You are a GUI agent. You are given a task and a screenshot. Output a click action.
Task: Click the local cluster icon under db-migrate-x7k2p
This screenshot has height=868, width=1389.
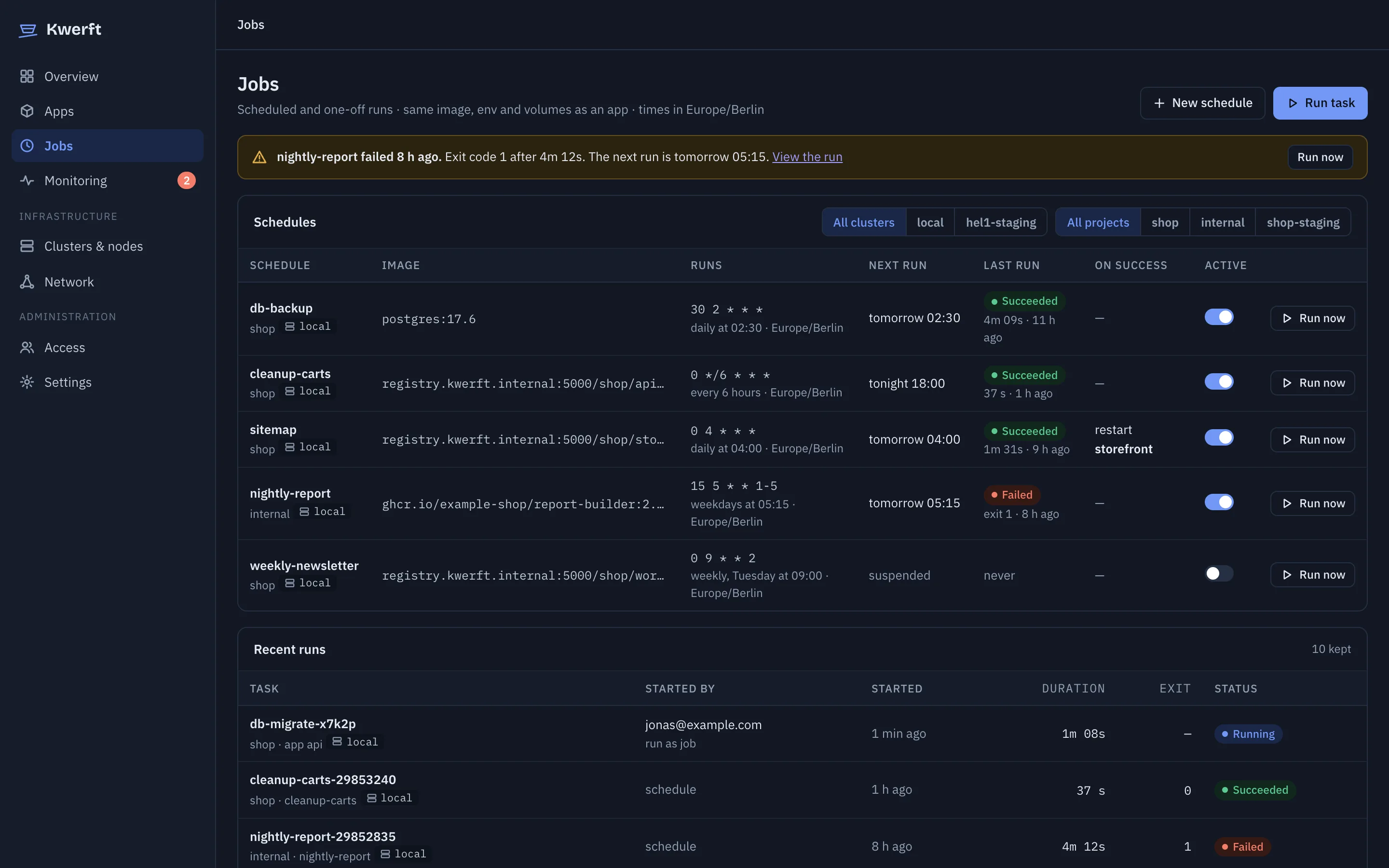point(337,742)
